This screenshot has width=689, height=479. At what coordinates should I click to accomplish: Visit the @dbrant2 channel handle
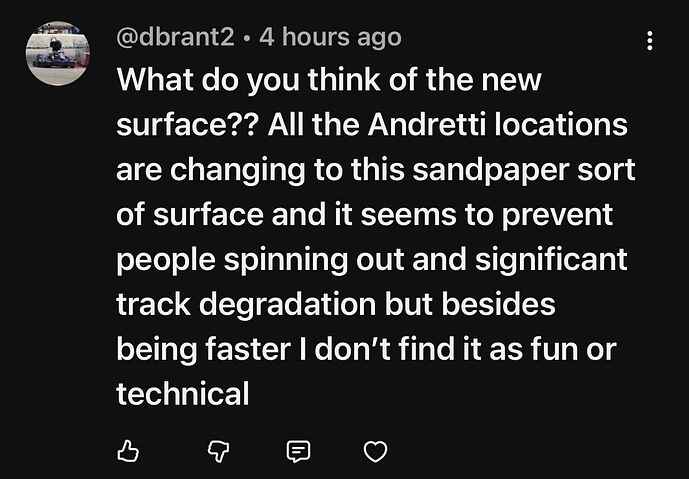coord(175,37)
